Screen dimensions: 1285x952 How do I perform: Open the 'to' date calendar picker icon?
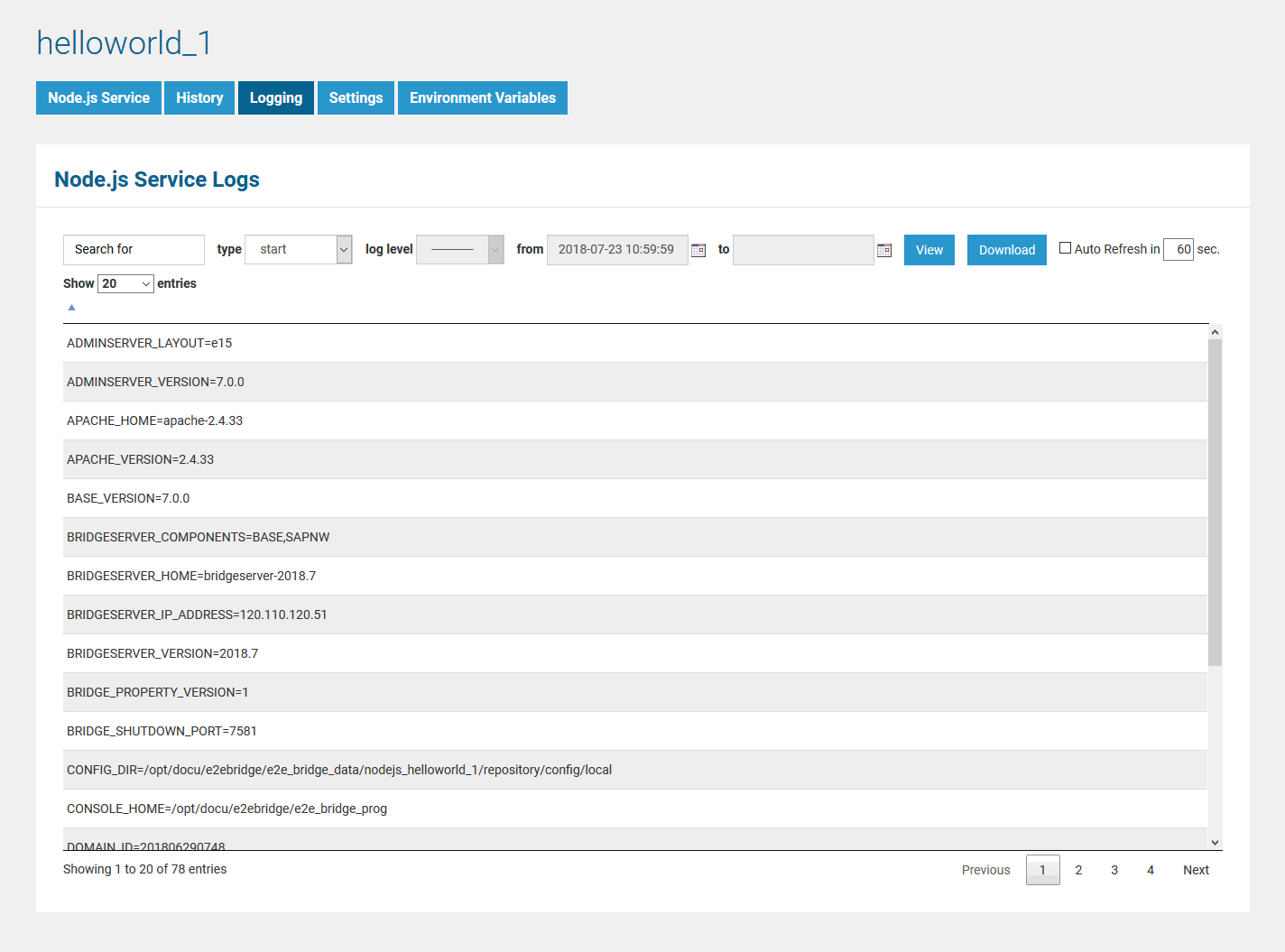(884, 250)
